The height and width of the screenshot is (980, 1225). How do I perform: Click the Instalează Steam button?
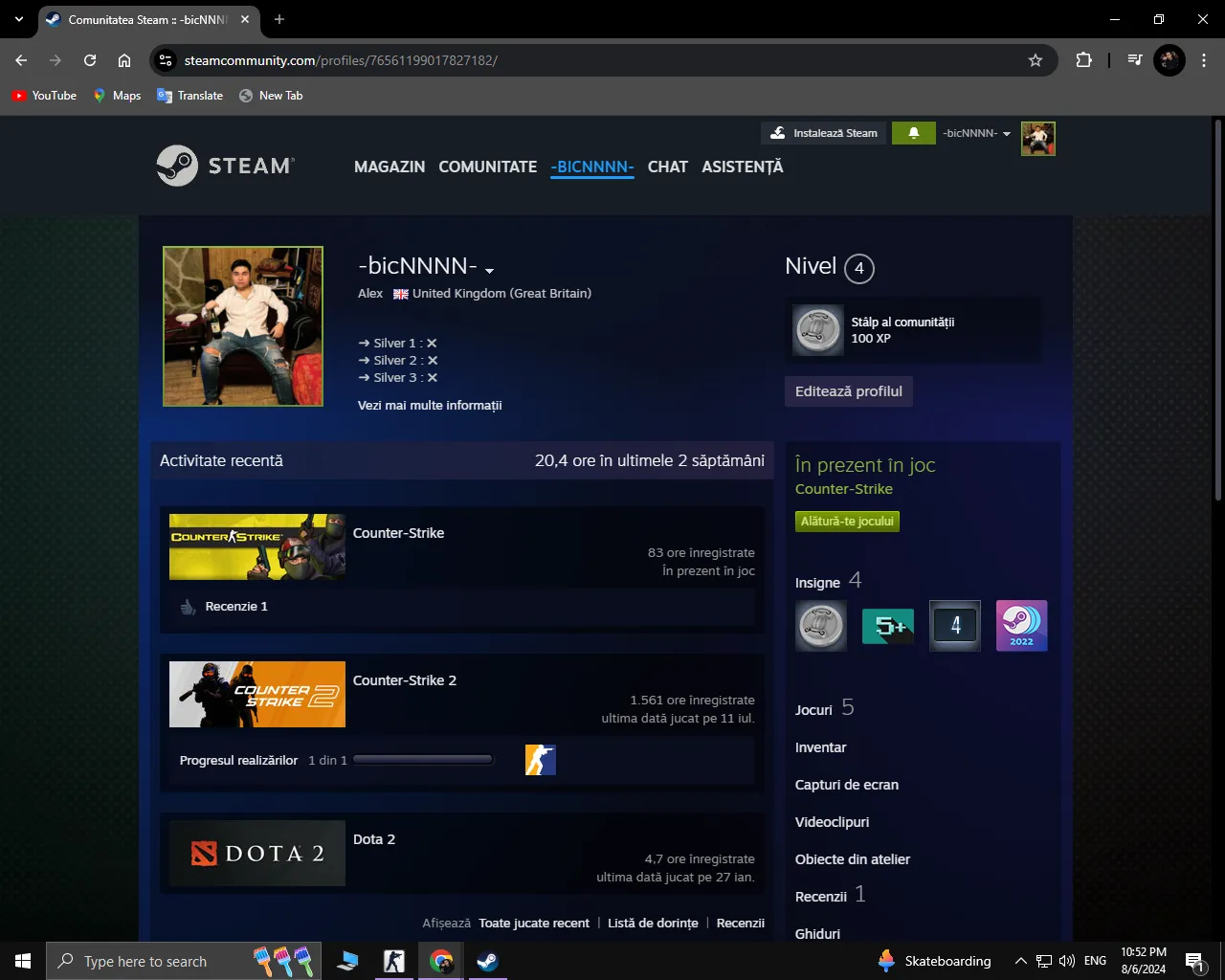coord(823,133)
